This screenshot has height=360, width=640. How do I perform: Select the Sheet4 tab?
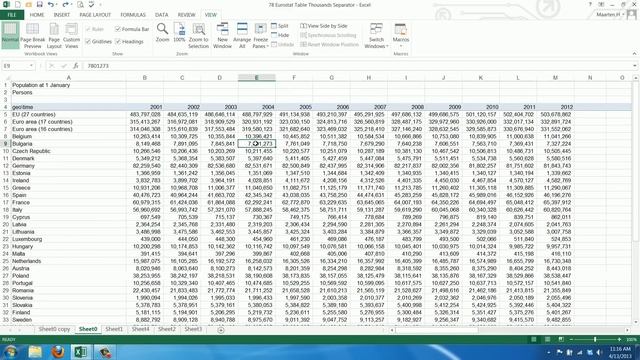pyautogui.click(x=140, y=329)
